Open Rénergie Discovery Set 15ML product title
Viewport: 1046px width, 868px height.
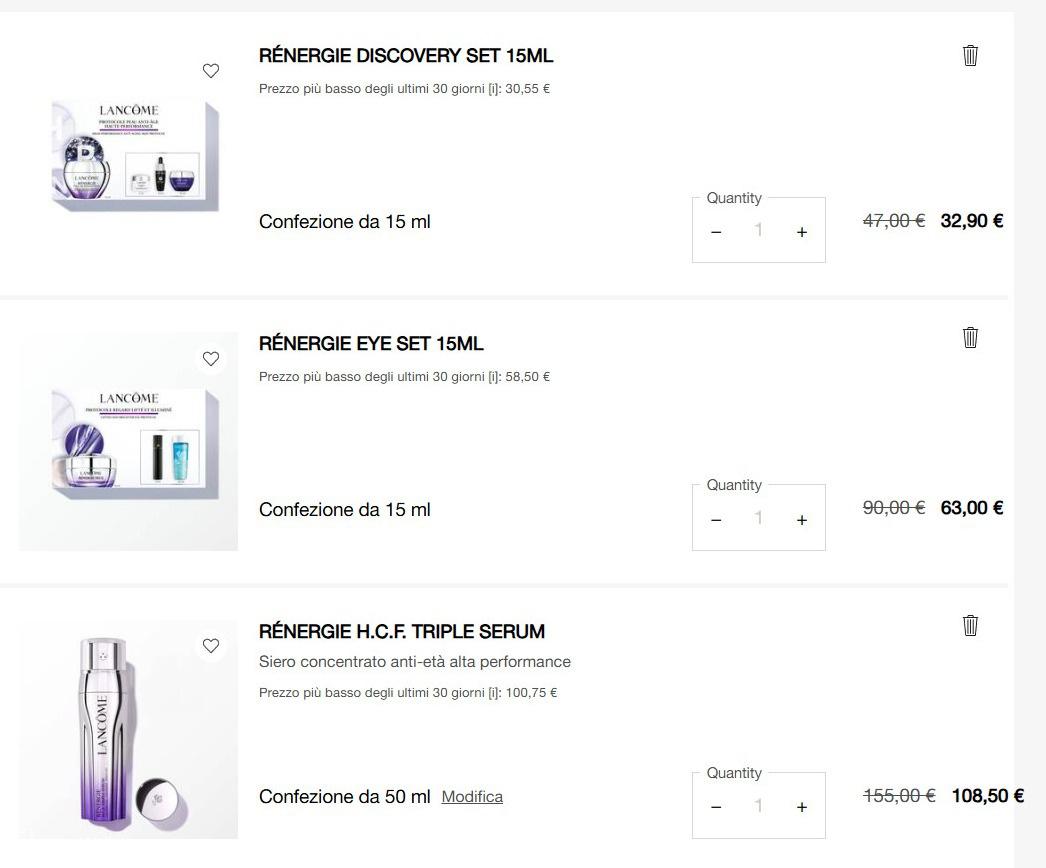pyautogui.click(x=405, y=56)
